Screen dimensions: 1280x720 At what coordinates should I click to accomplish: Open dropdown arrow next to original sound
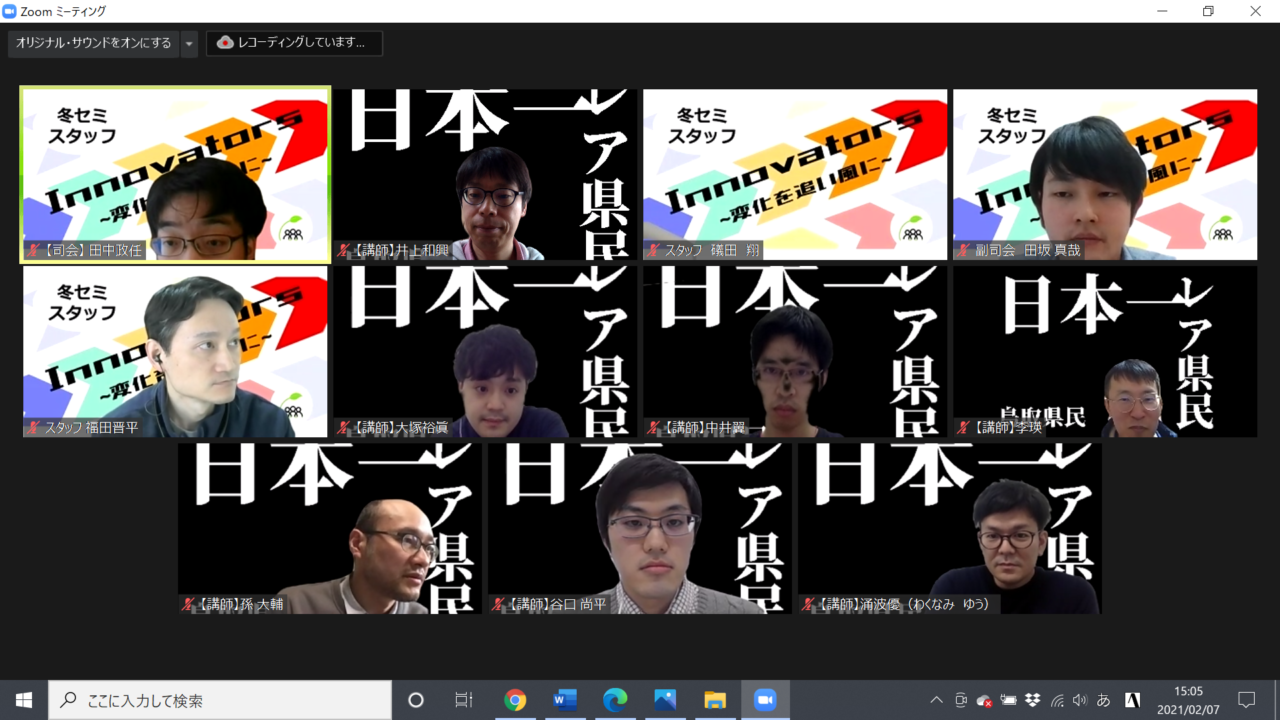point(189,43)
